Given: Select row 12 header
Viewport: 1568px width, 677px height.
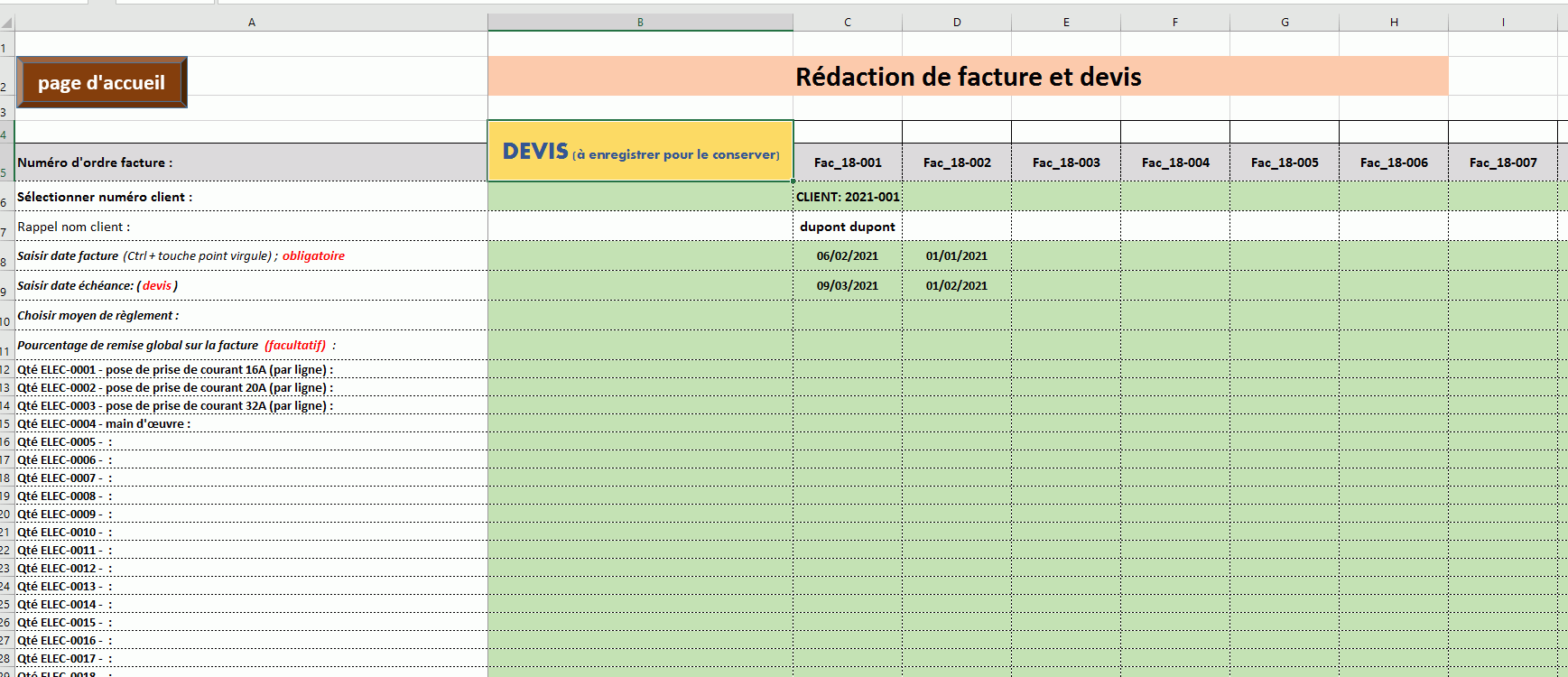Looking at the screenshot, I should pos(5,370).
